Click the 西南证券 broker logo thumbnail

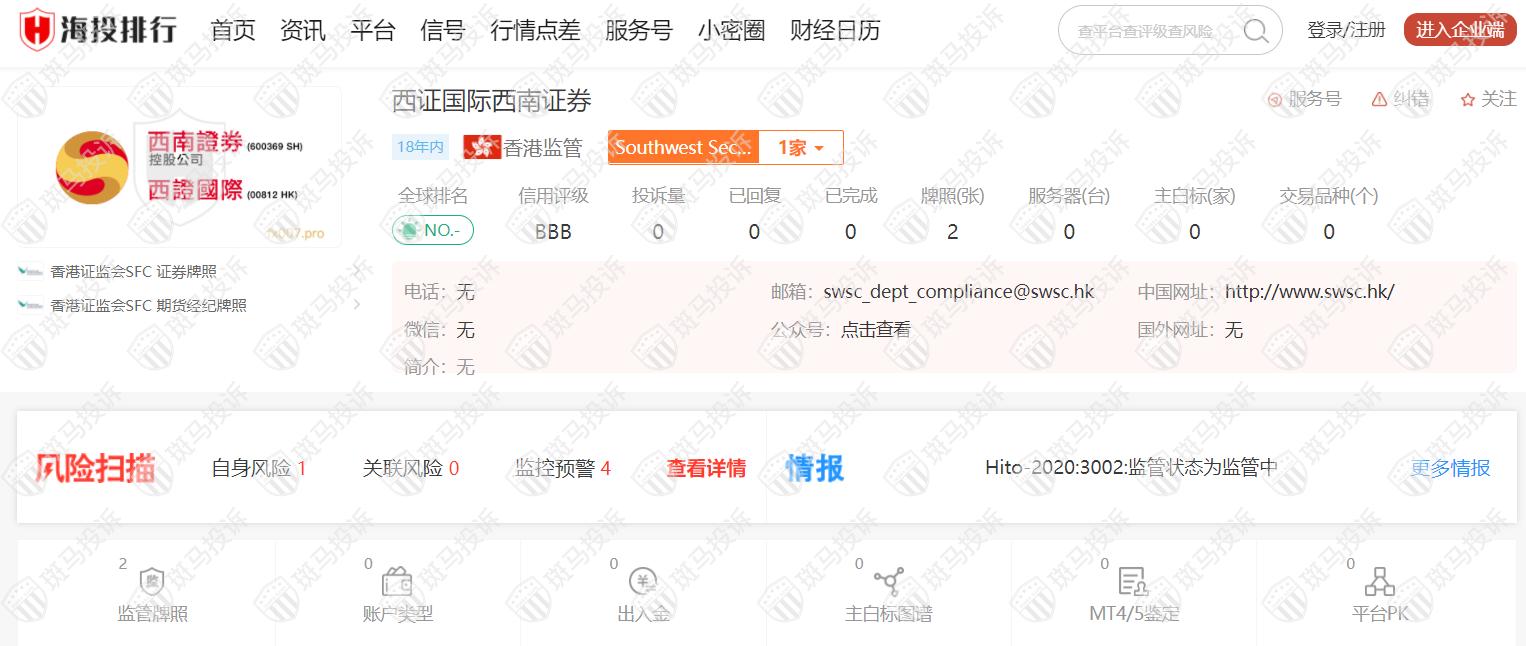180,167
